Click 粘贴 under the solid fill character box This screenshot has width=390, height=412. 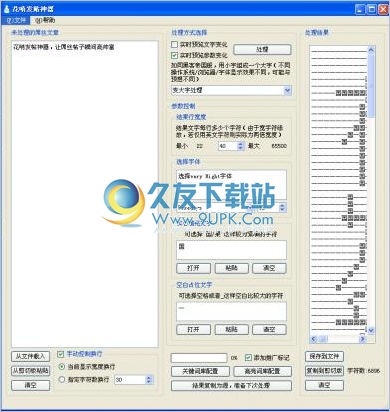232,268
